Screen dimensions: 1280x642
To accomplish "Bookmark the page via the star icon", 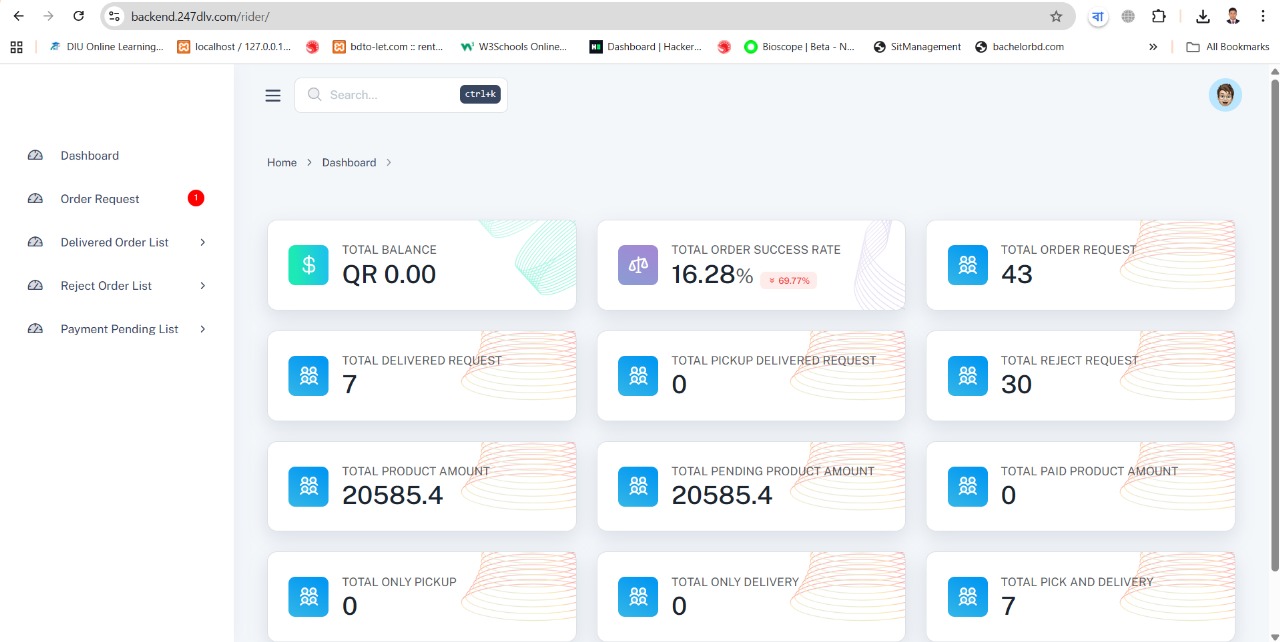I will (1055, 16).
